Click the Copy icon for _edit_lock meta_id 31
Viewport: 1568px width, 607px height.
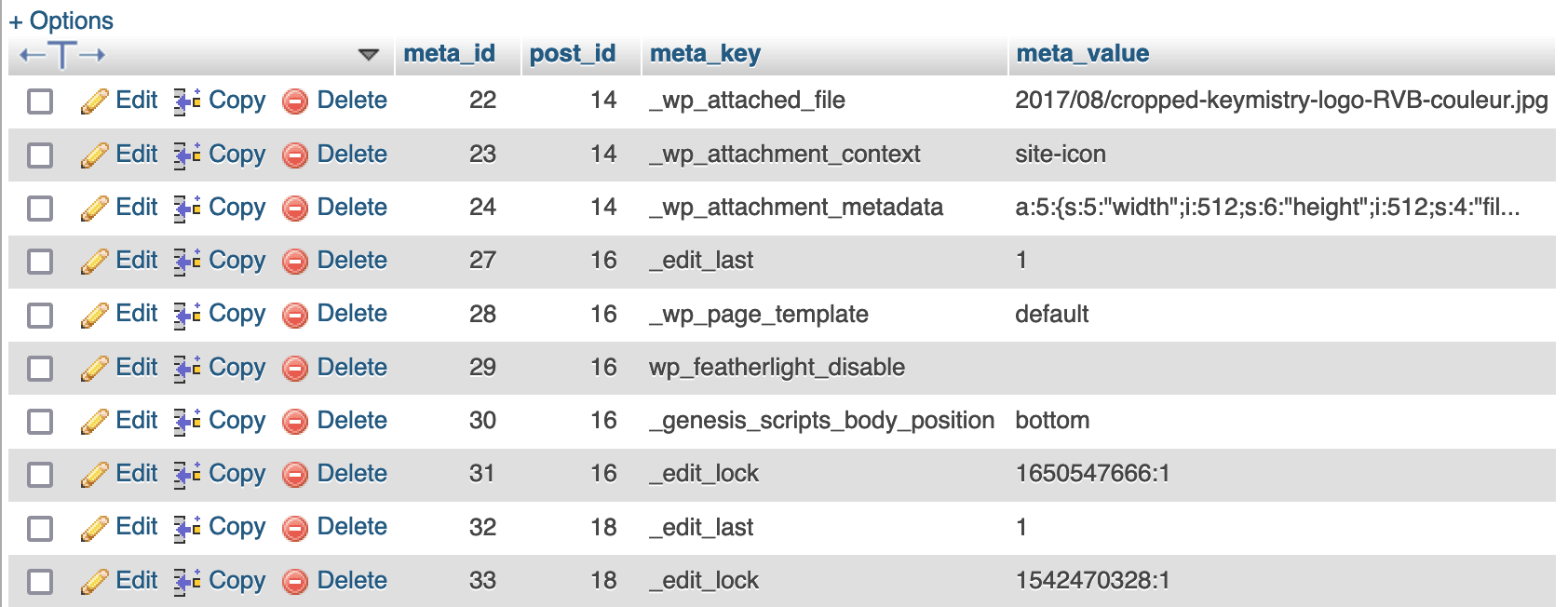point(183,474)
